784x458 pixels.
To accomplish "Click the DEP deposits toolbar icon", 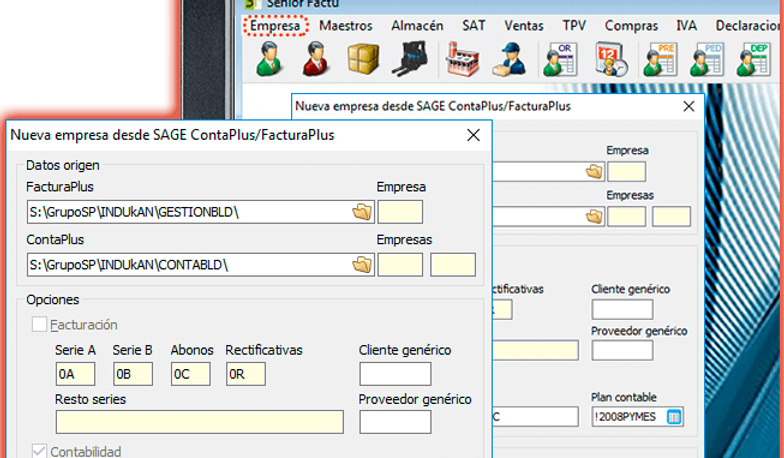I will click(x=754, y=60).
